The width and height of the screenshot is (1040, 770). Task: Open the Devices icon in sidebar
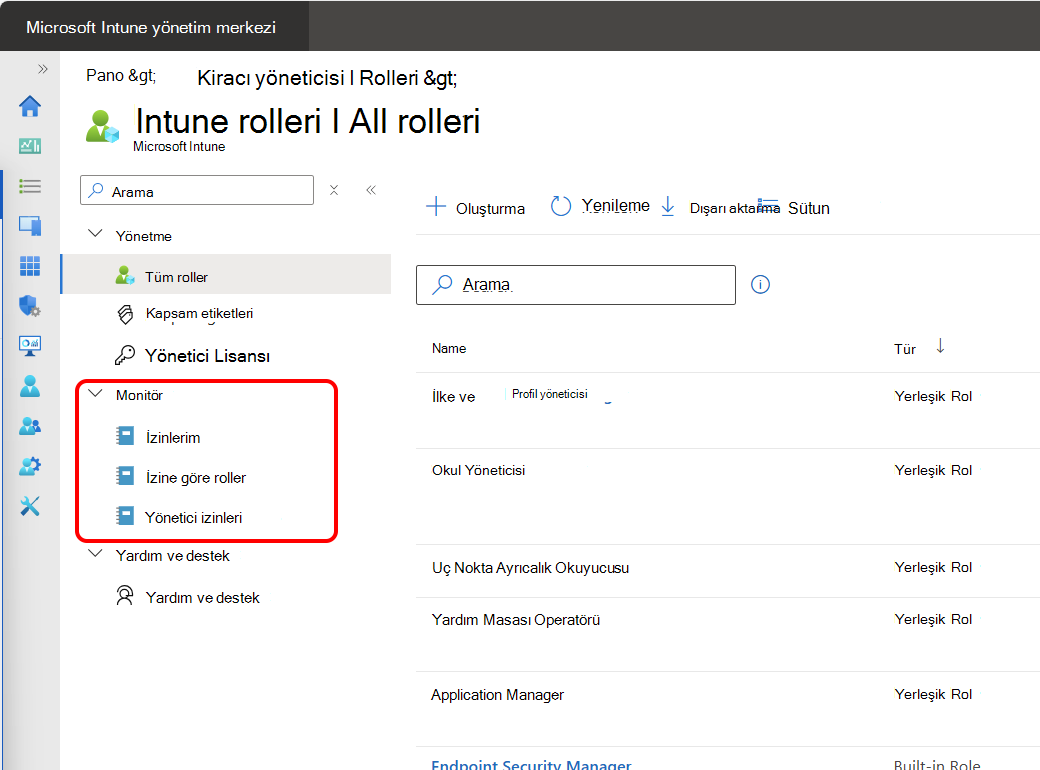[x=30, y=226]
